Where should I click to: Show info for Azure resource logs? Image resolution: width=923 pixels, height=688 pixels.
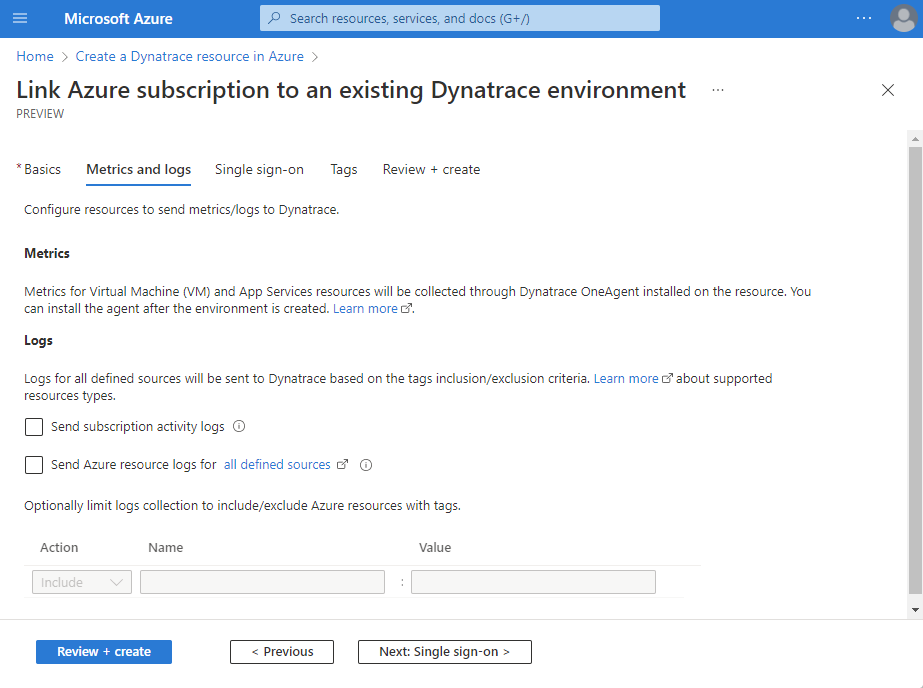(366, 465)
